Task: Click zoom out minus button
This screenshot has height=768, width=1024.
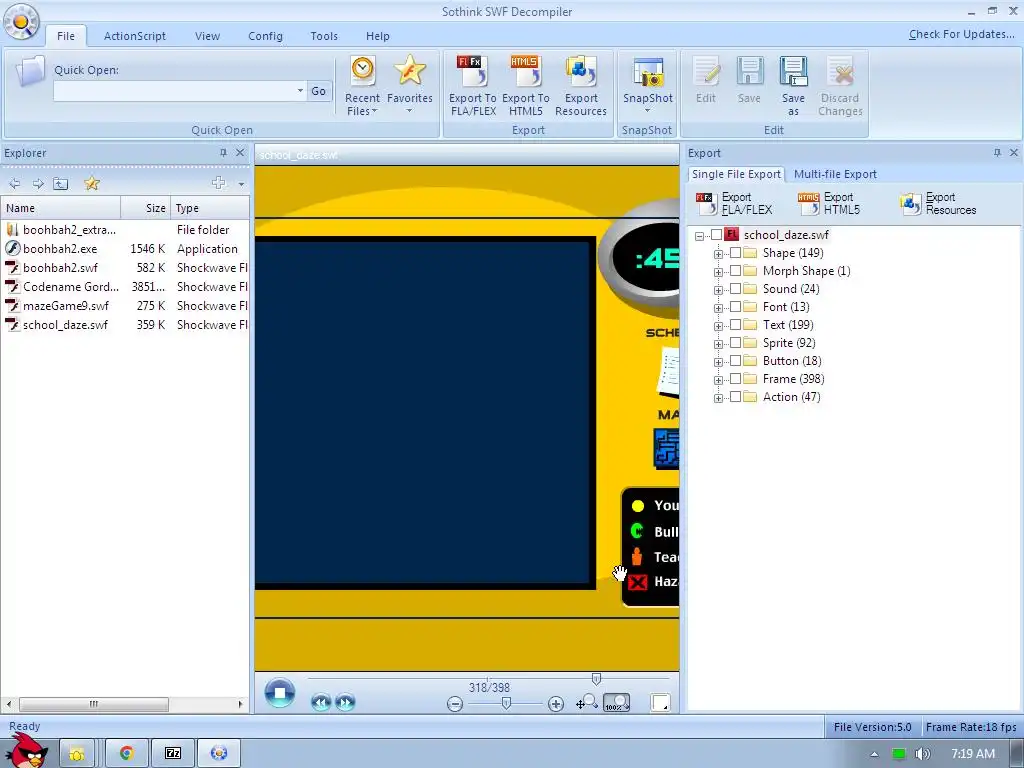Action: pos(455,703)
